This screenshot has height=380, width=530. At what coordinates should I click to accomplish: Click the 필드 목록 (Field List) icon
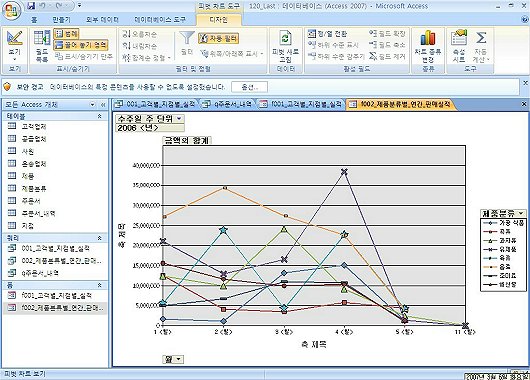(42, 46)
